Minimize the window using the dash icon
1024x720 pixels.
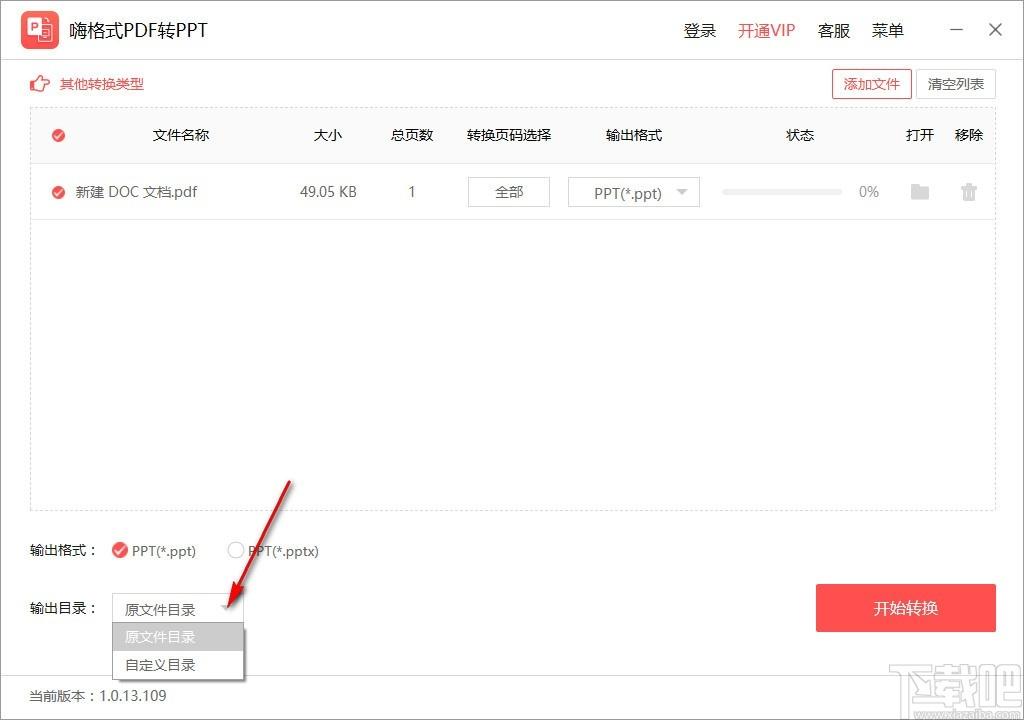(956, 30)
